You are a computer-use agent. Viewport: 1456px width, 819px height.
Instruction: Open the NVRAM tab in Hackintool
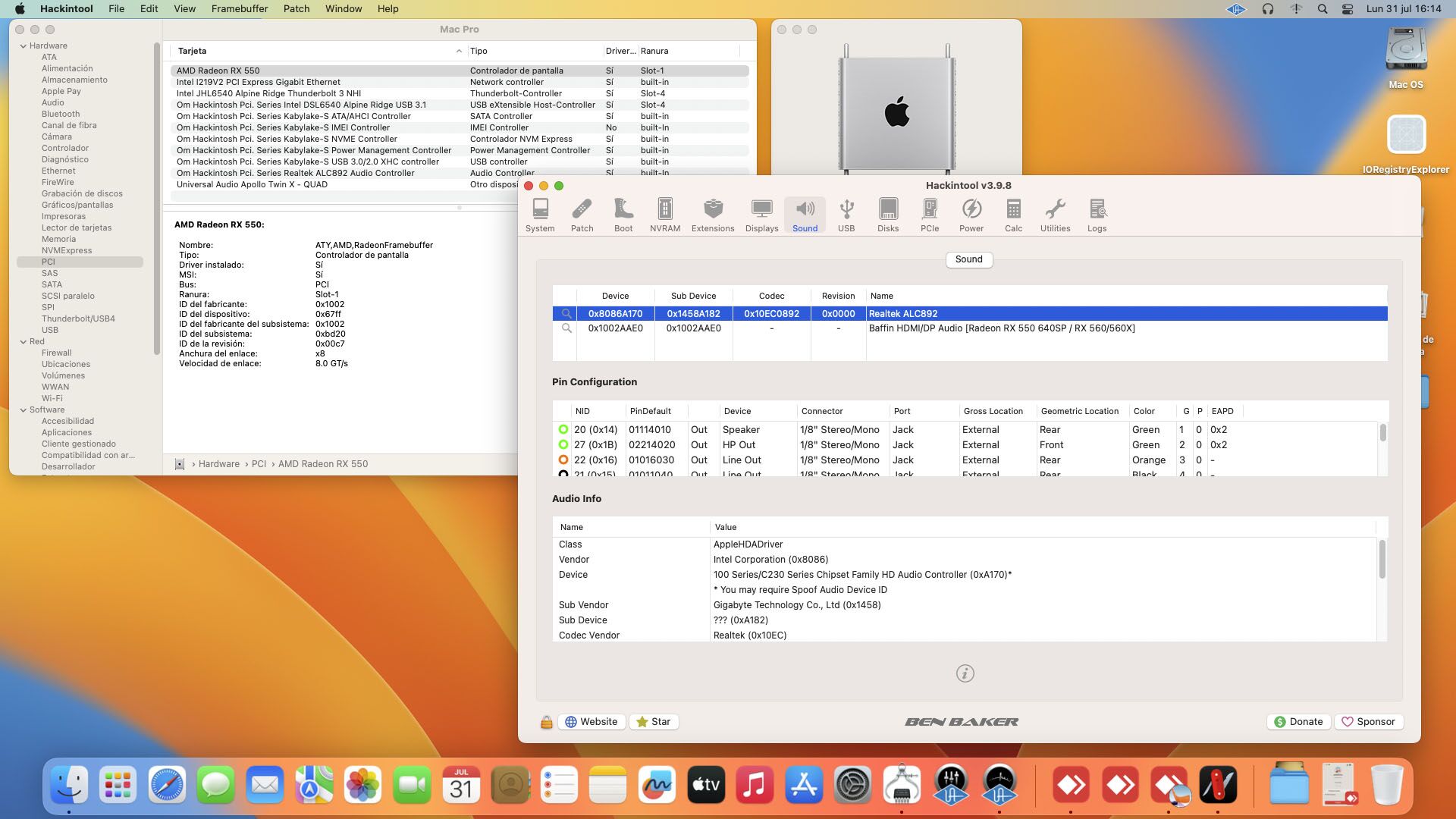coord(664,215)
